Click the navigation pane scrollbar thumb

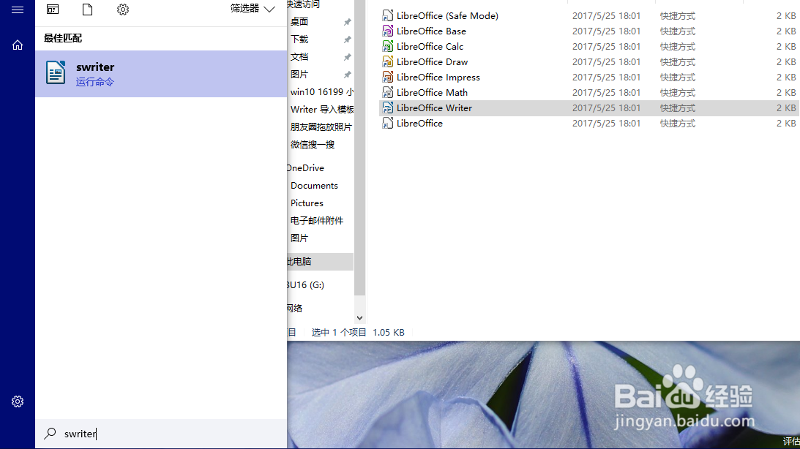click(359, 147)
